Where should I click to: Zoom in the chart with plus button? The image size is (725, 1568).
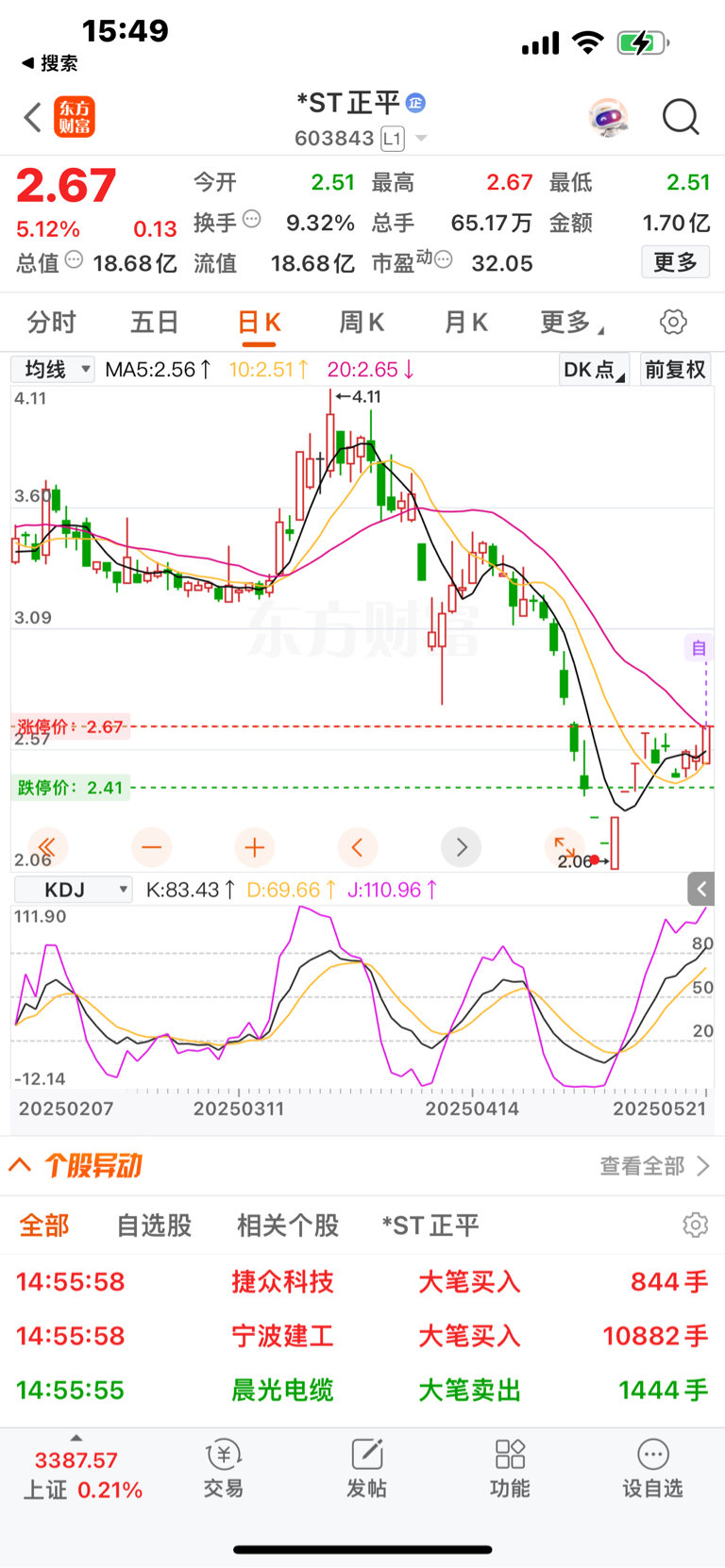point(254,846)
